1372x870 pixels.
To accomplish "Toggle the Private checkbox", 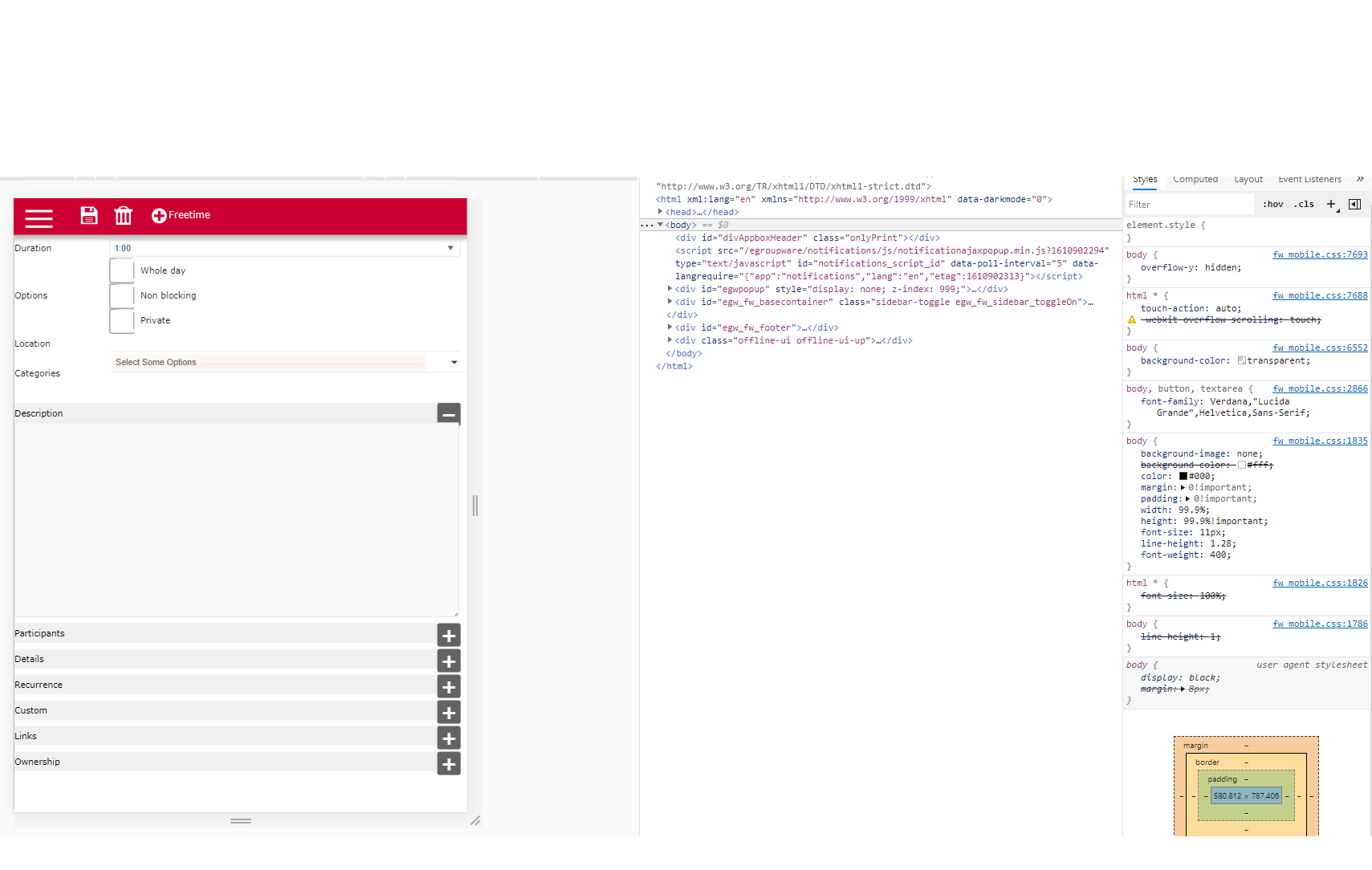I will pyautogui.click(x=122, y=320).
